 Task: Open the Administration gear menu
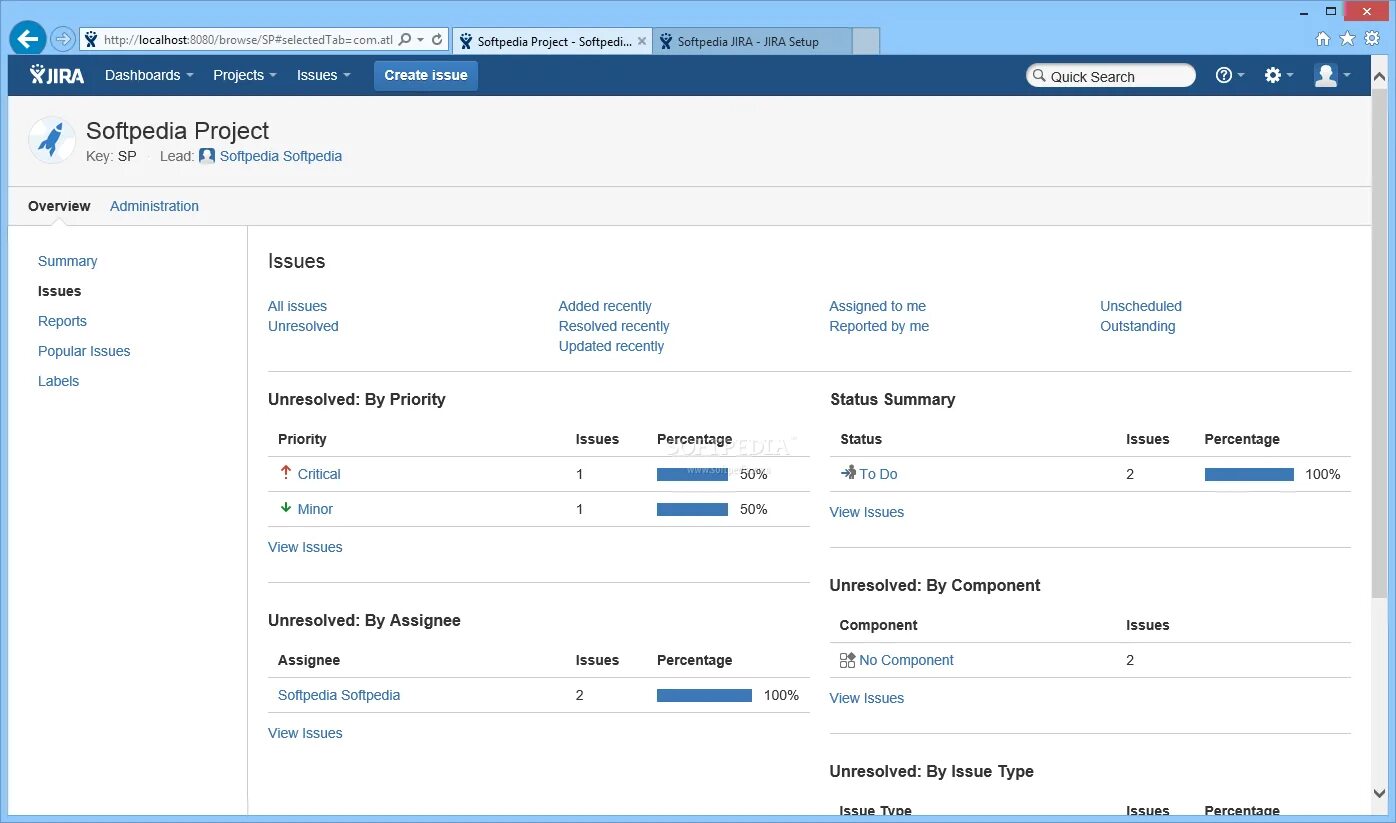pyautogui.click(x=1278, y=75)
